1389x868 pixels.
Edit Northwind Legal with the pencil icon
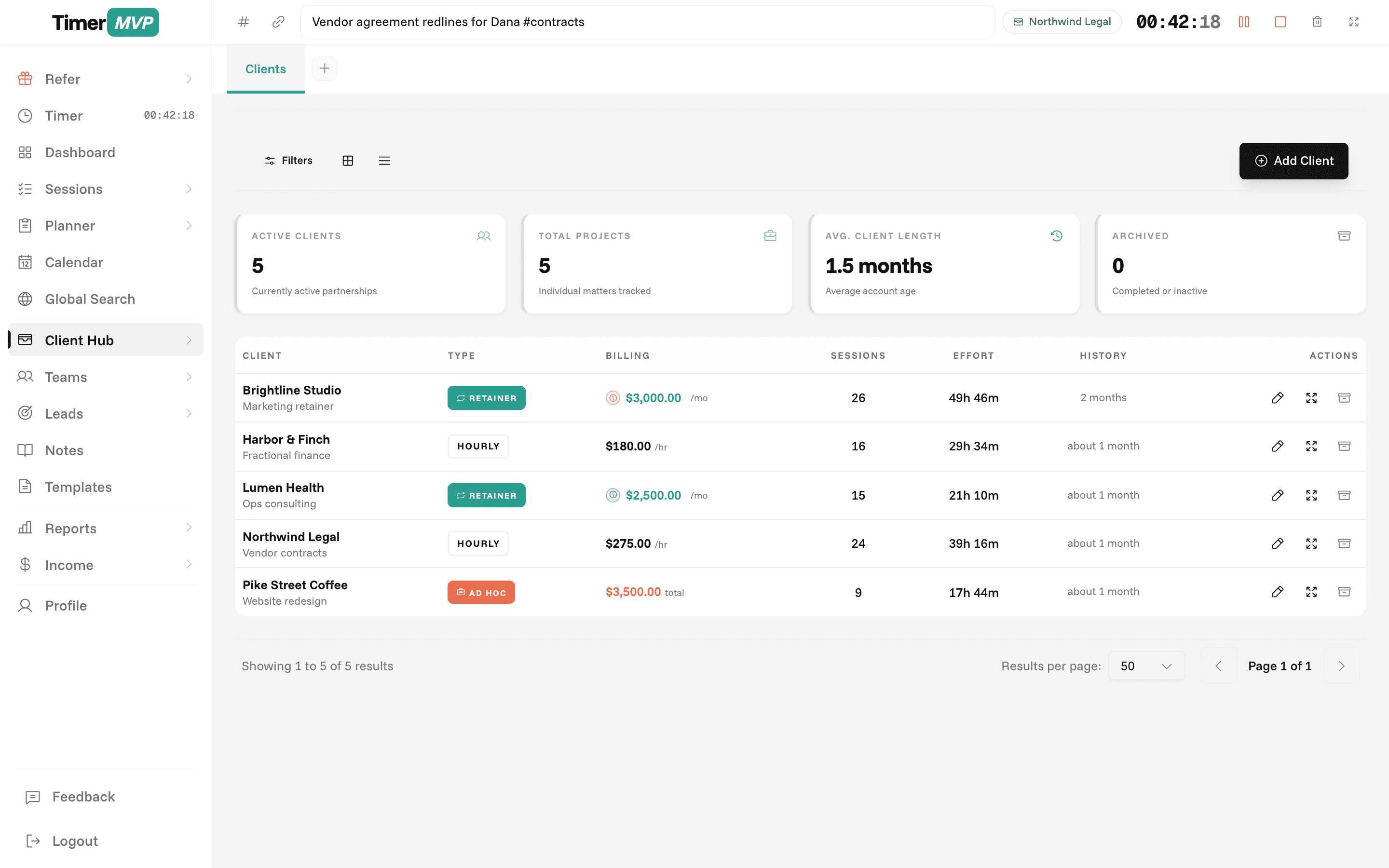coord(1278,543)
